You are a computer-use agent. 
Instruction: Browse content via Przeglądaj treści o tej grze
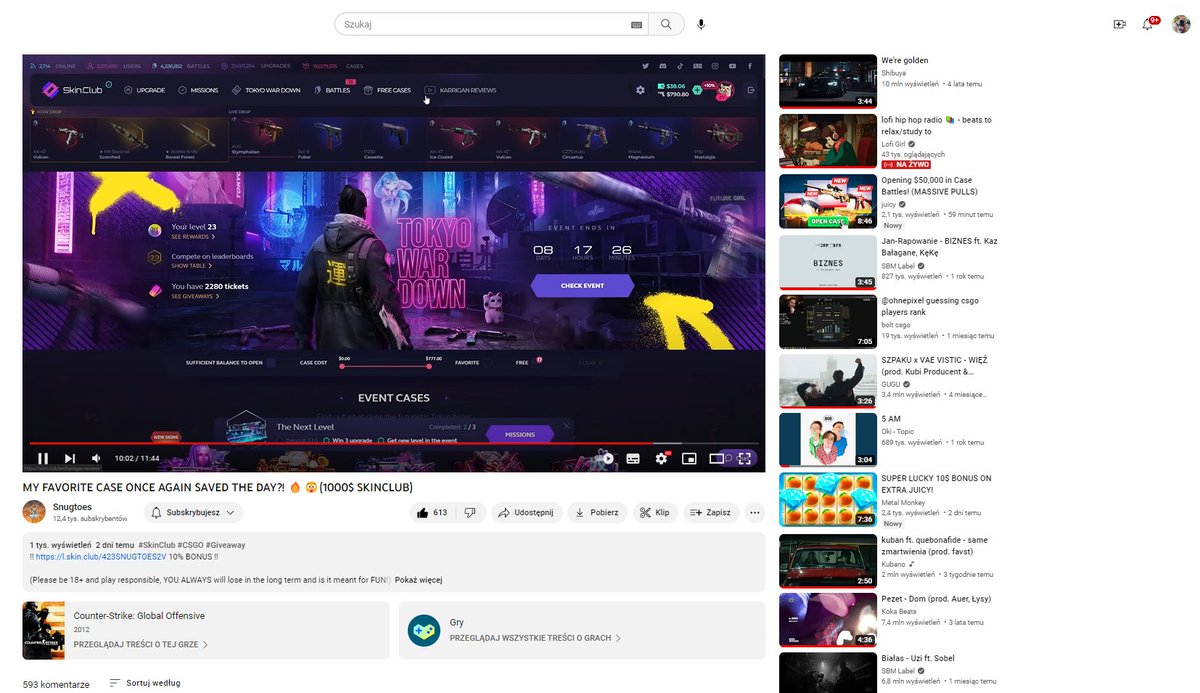click(x=141, y=645)
